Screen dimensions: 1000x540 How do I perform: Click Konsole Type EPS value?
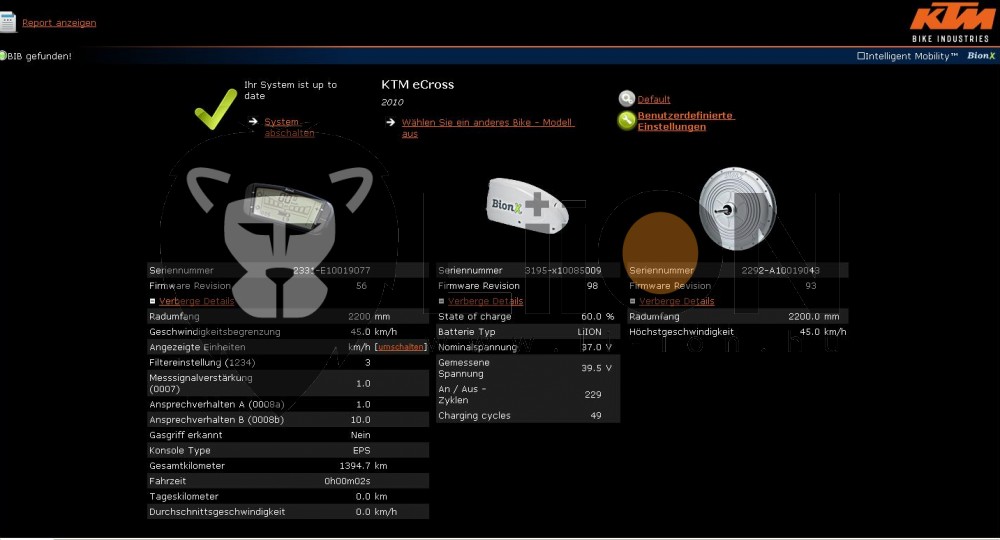click(362, 450)
